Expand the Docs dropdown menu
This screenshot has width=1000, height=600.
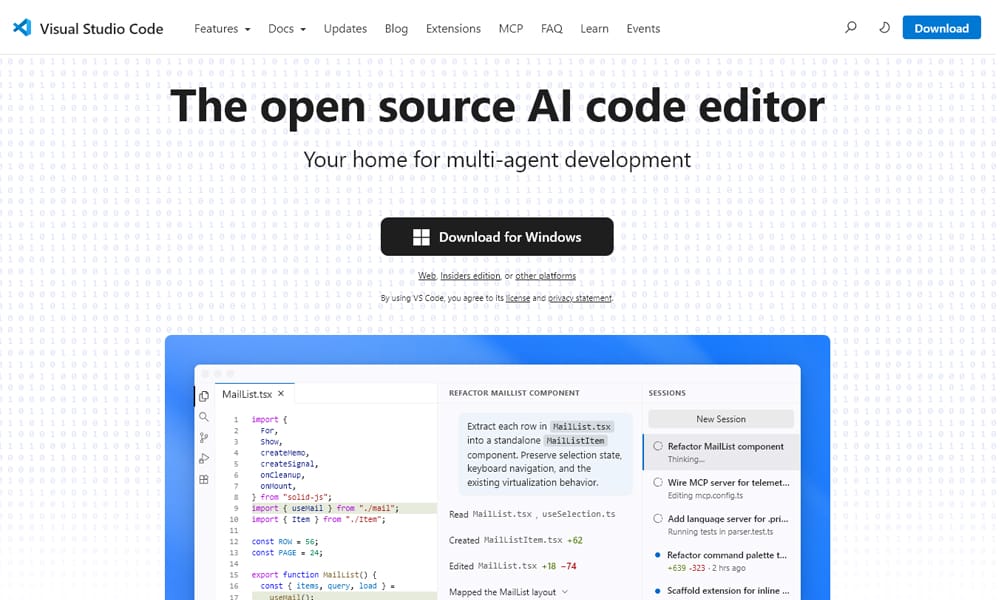click(287, 29)
